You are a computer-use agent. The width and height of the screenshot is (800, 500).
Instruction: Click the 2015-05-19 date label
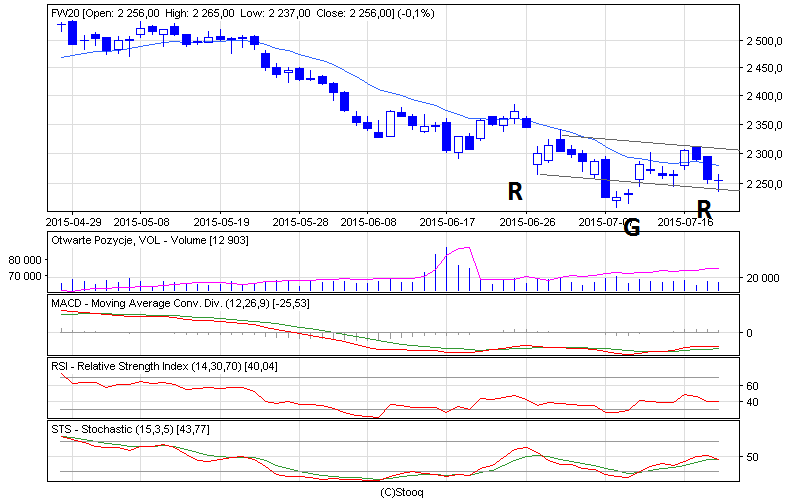tap(221, 222)
